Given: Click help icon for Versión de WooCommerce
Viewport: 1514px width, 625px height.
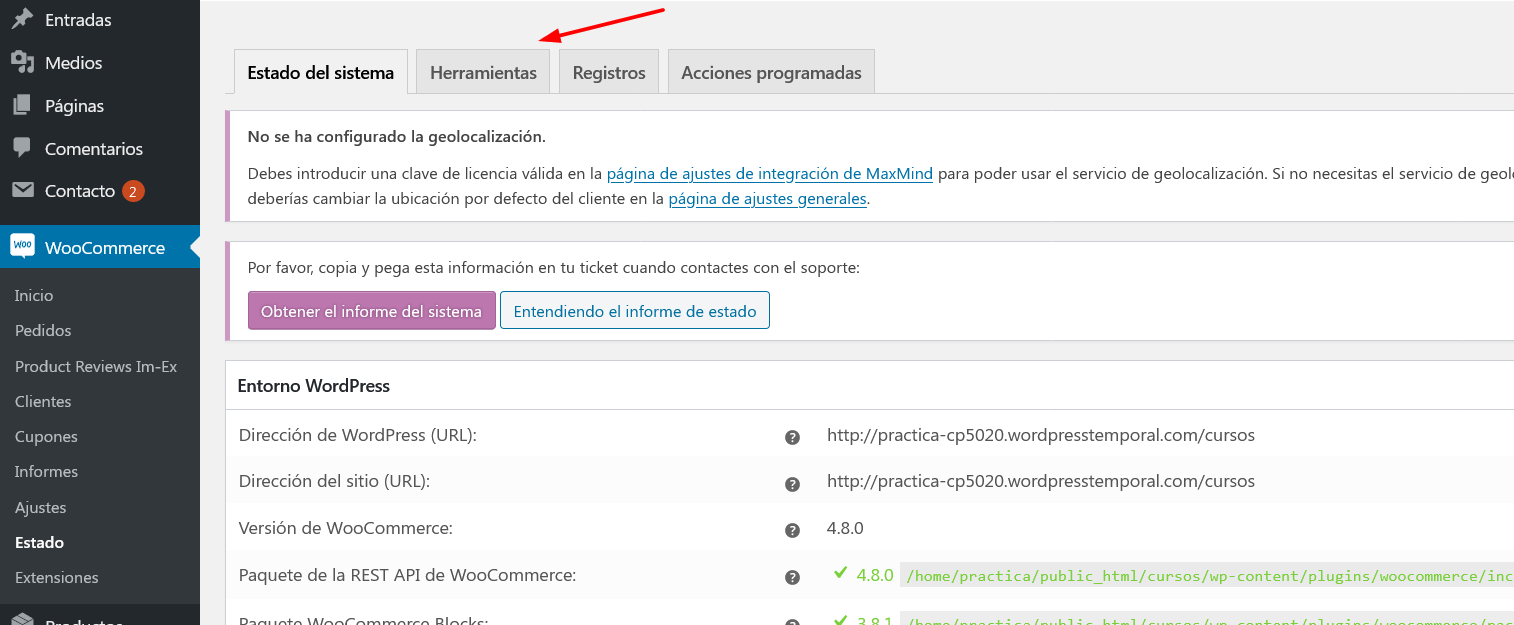Looking at the screenshot, I should (792, 530).
